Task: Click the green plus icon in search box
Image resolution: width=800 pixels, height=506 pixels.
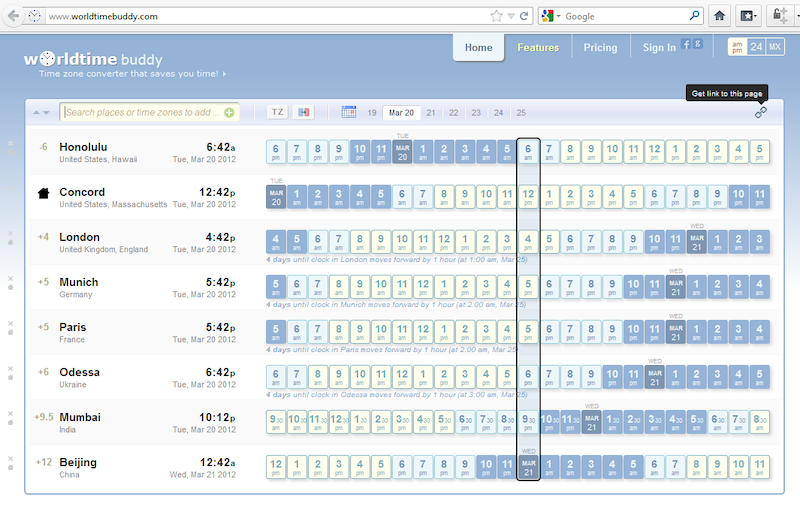Action: pos(230,113)
